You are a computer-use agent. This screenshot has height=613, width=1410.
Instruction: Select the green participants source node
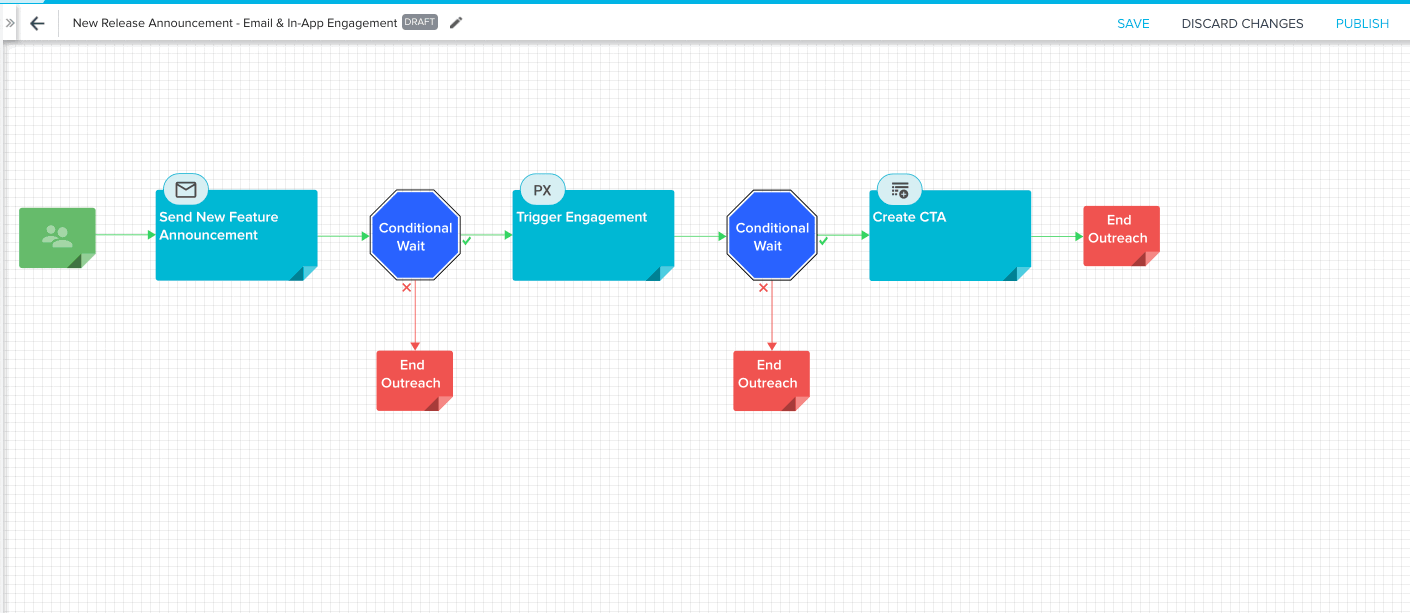(57, 237)
